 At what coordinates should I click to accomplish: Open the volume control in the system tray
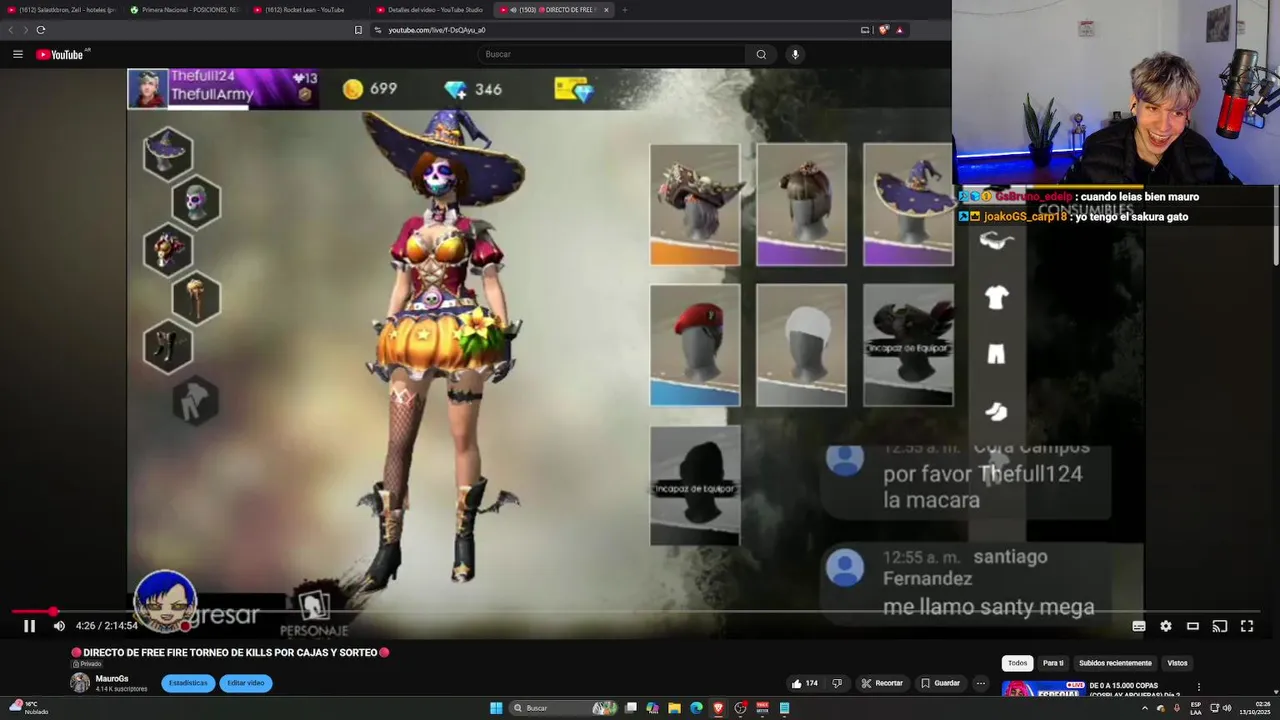click(x=1227, y=708)
